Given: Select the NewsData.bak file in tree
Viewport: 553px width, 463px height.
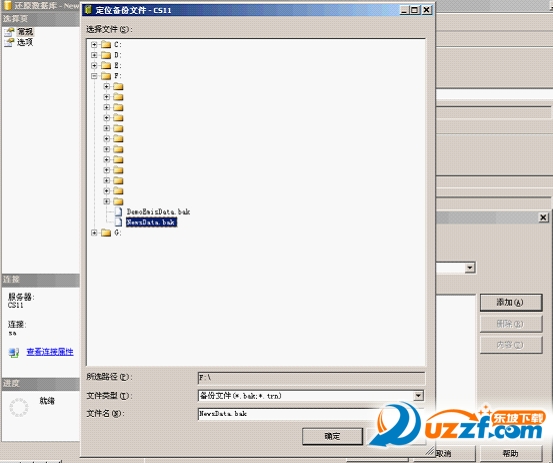Looking at the screenshot, I should coord(151,222).
